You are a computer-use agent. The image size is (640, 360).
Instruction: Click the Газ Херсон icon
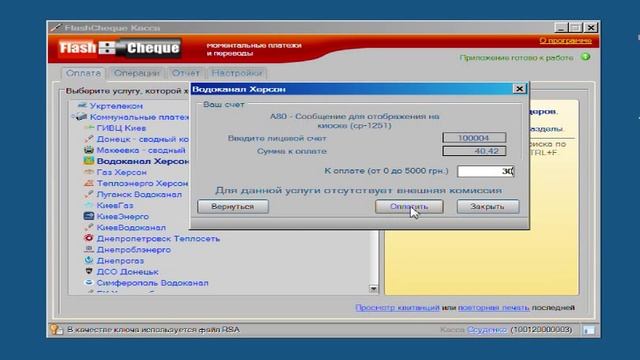point(89,172)
